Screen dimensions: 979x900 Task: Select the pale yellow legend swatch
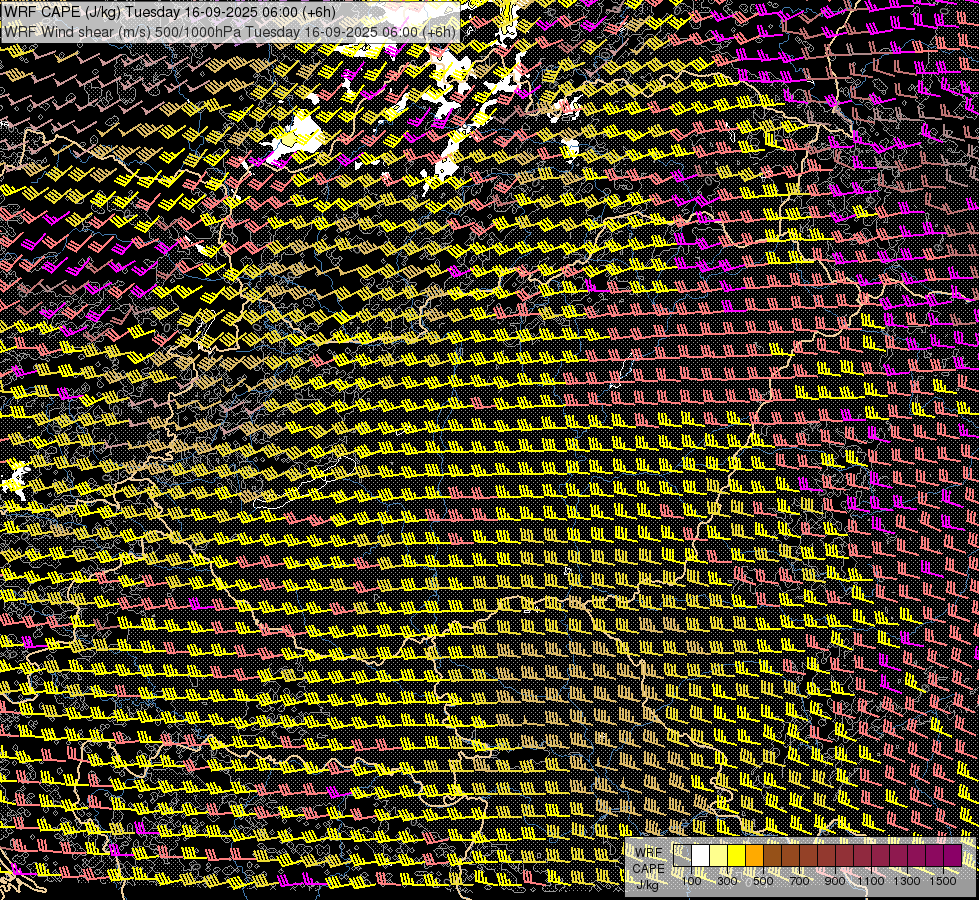719,855
